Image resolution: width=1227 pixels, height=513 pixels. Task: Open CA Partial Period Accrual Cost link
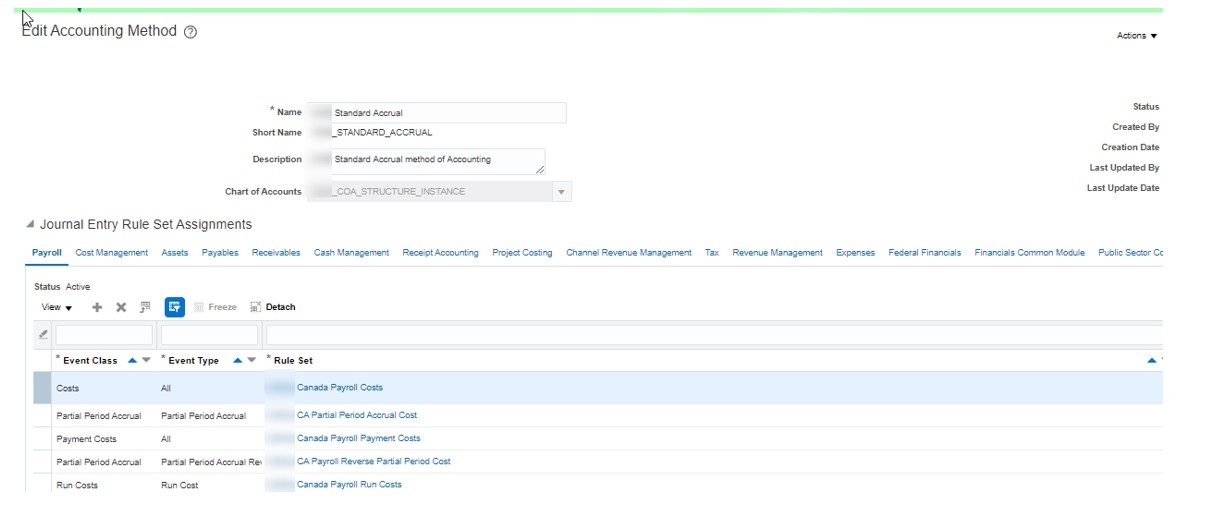[x=357, y=415]
